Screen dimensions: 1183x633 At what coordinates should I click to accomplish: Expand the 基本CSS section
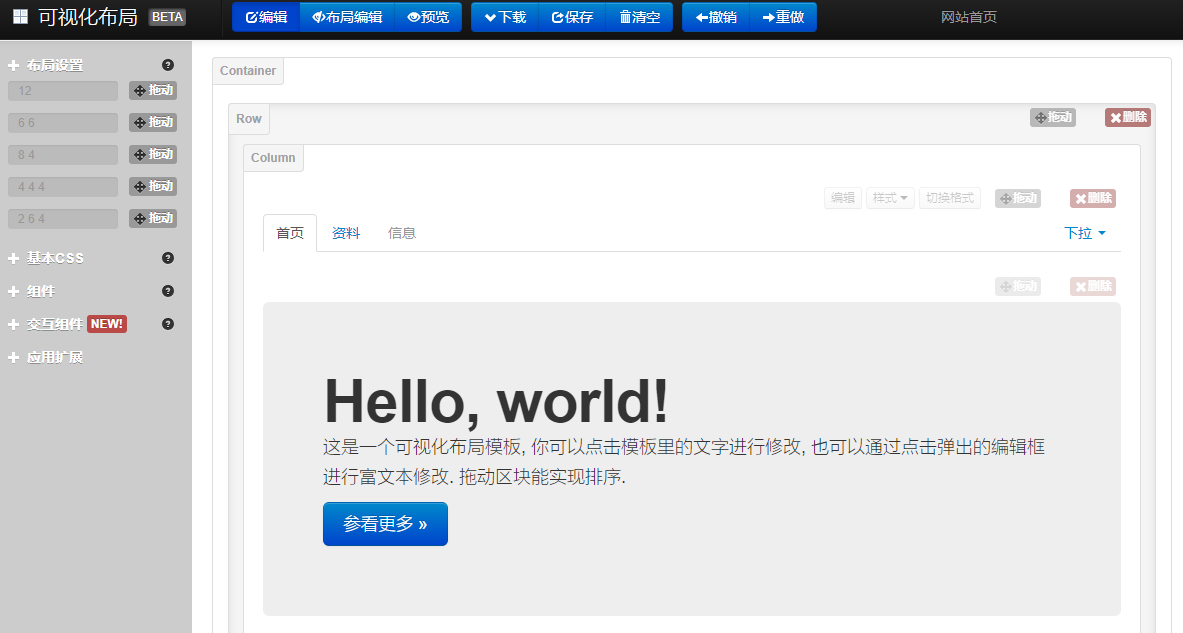point(55,258)
